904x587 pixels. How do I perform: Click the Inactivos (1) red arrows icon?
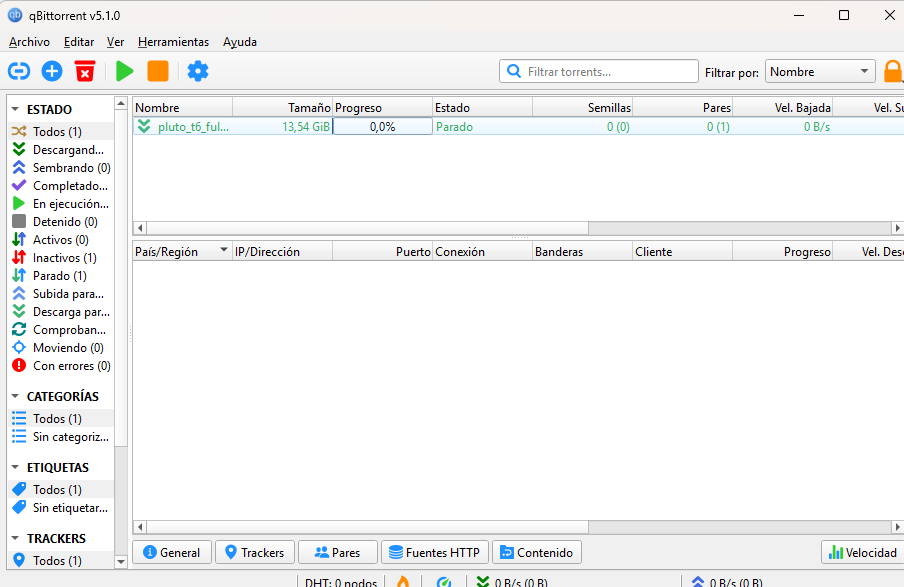click(x=19, y=257)
